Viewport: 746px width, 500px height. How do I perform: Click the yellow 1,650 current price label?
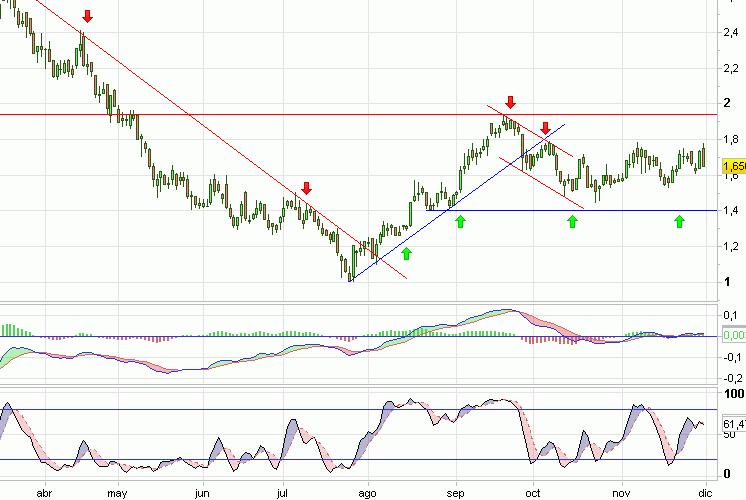point(734,166)
